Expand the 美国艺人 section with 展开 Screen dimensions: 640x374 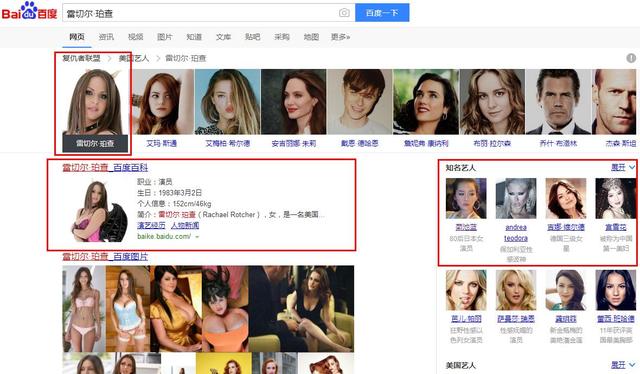623,365
